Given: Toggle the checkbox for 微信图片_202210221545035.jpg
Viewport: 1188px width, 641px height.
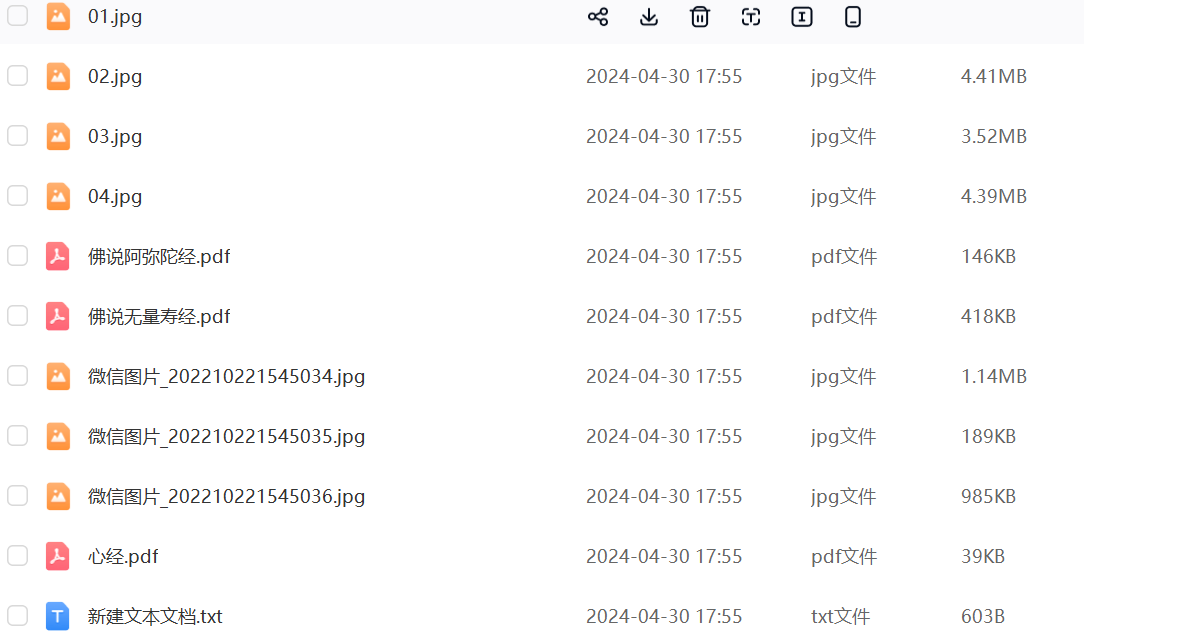Looking at the screenshot, I should point(18,436).
